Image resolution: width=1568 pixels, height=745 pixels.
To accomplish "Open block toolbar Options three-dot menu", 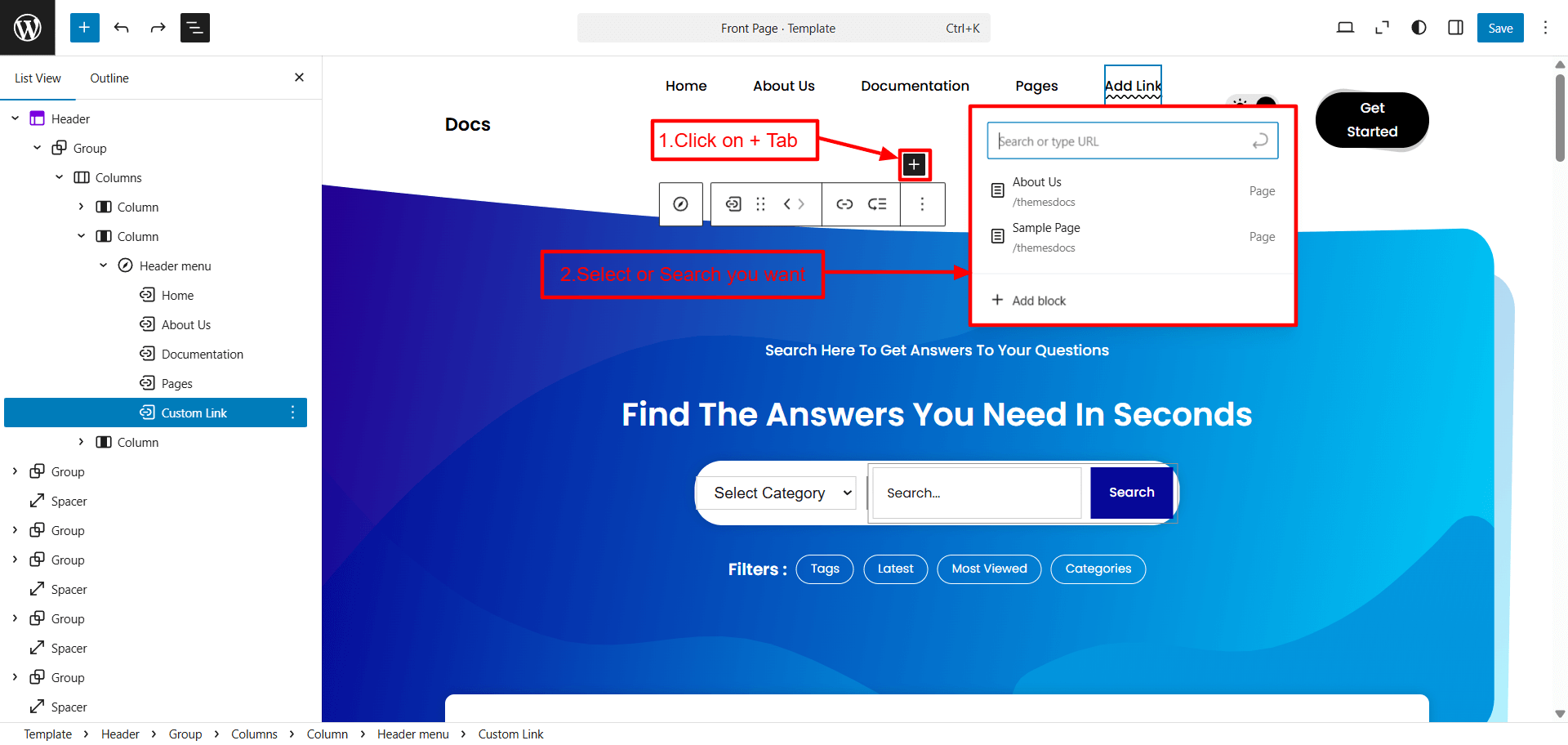I will tap(922, 204).
